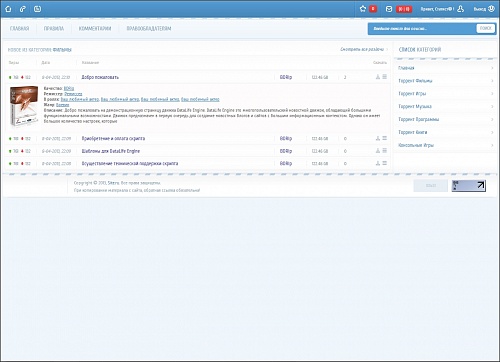Screen dimensions: 500x362
Task: Click the Режиссер director value link
Action: pos(73,94)
